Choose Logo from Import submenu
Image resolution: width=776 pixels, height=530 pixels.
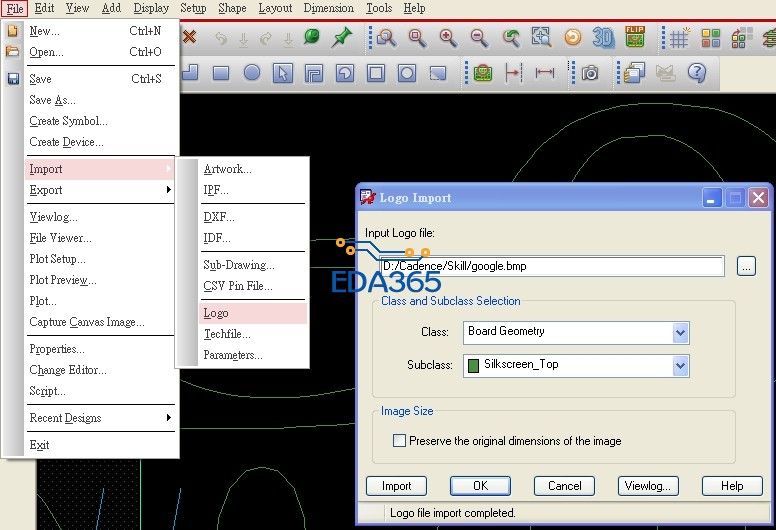(216, 313)
